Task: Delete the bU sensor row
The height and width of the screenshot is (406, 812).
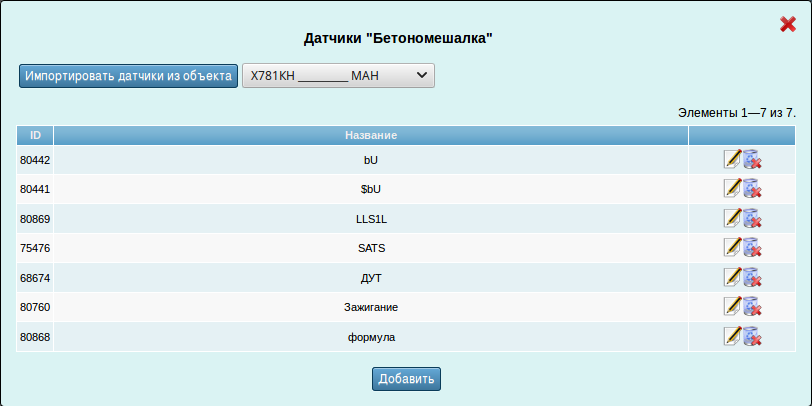Action: (x=752, y=159)
